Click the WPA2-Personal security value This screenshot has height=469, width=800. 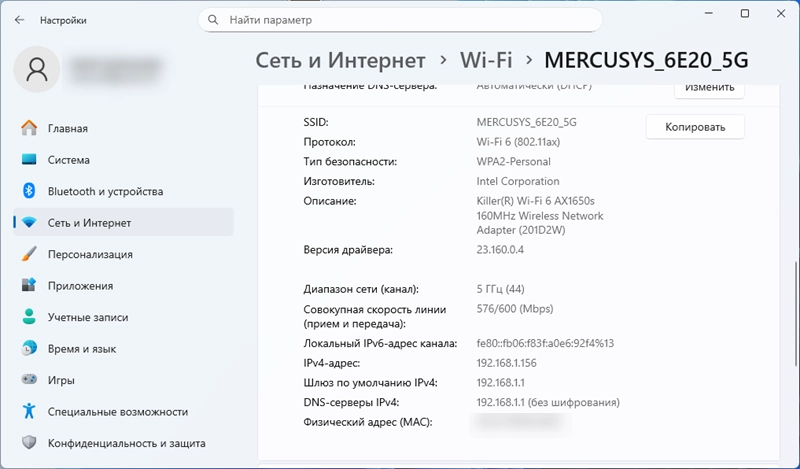coord(513,162)
